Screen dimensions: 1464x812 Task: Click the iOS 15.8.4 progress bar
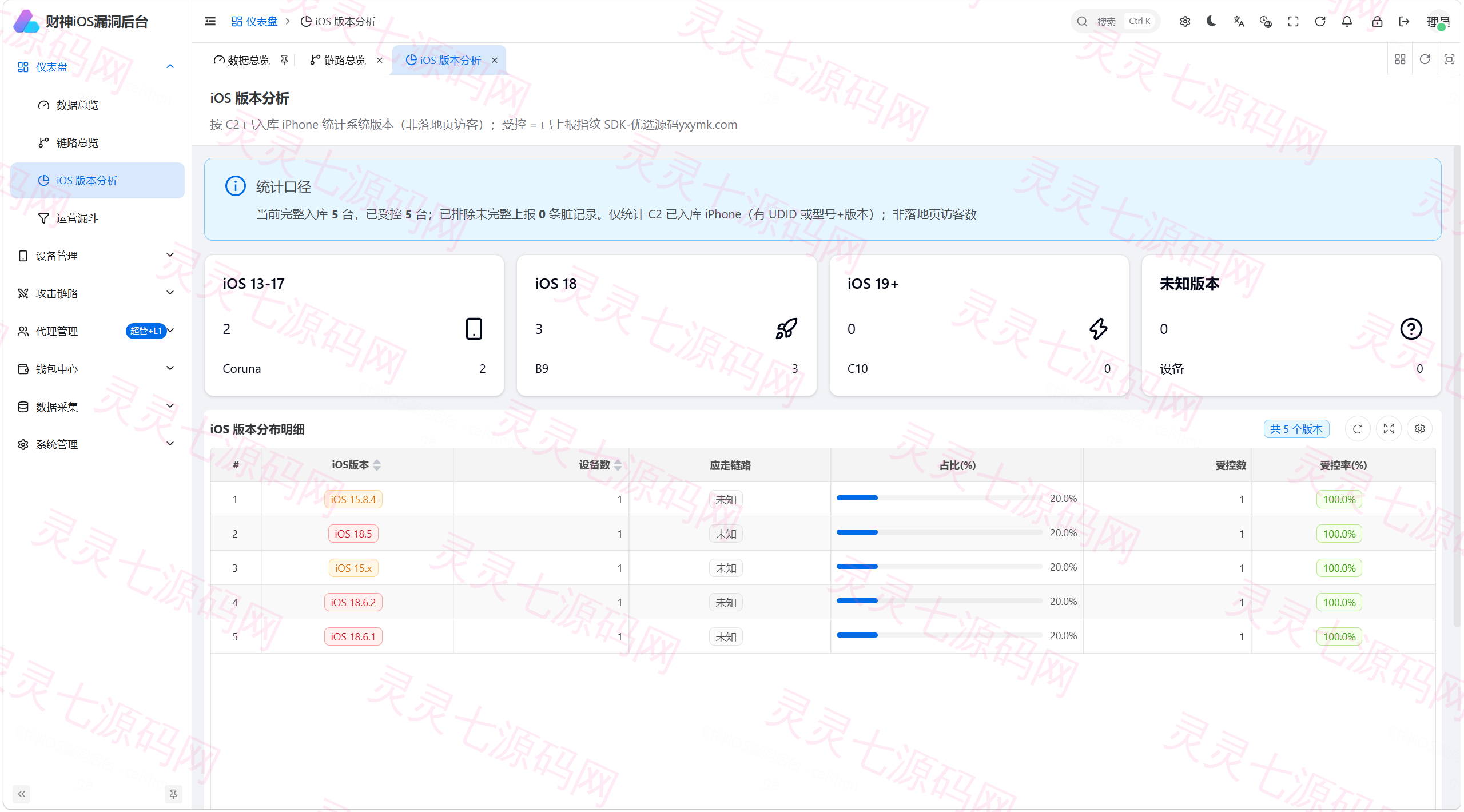pyautogui.click(x=939, y=498)
